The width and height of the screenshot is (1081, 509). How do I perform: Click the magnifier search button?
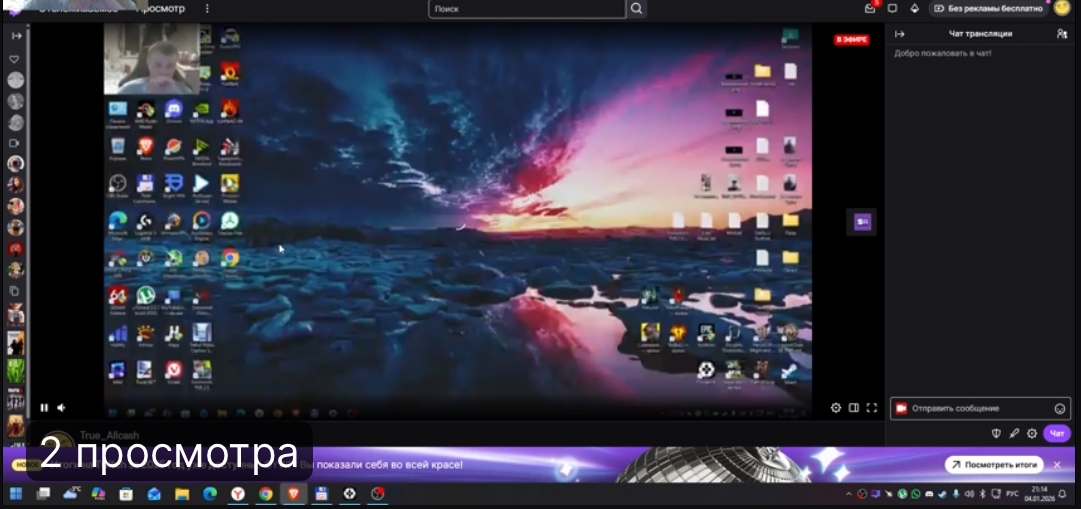tap(636, 8)
